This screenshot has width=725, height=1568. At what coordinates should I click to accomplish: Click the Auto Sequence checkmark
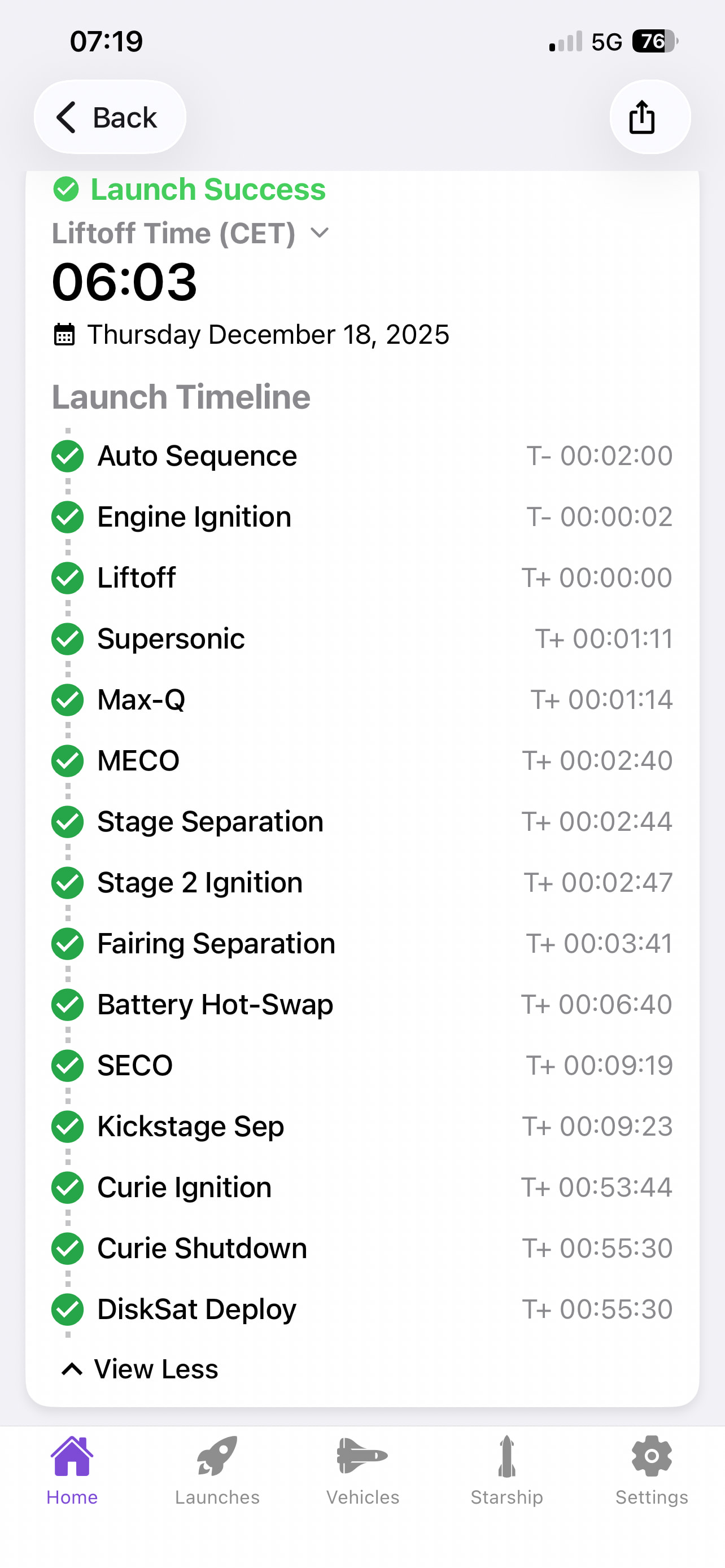[x=68, y=456]
